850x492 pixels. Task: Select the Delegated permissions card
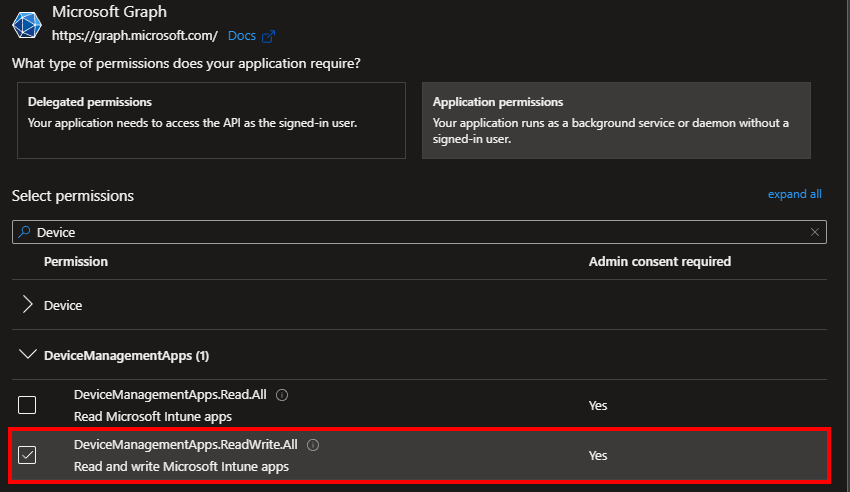pyautogui.click(x=211, y=120)
